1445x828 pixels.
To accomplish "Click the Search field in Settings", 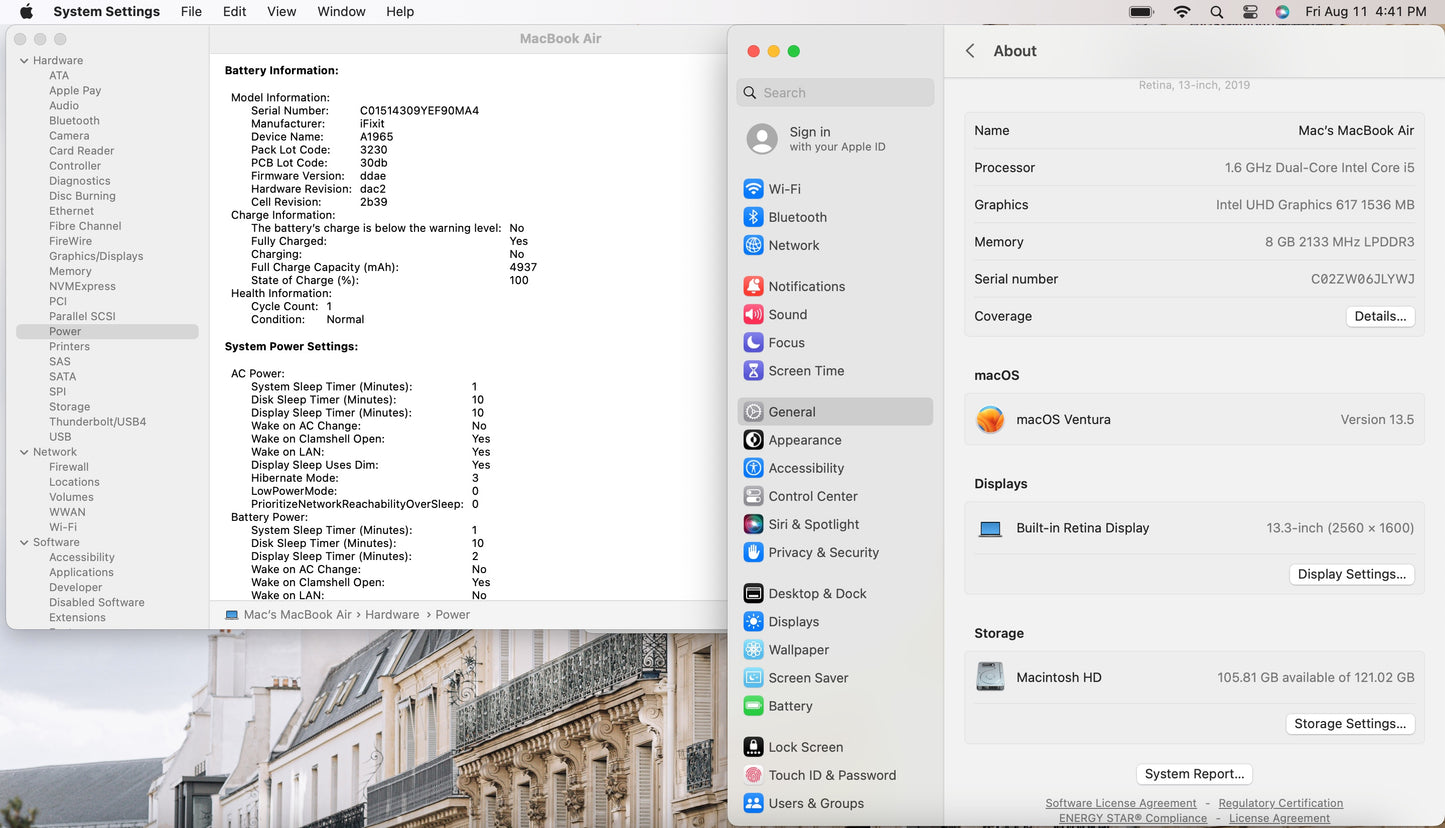I will 836,93.
